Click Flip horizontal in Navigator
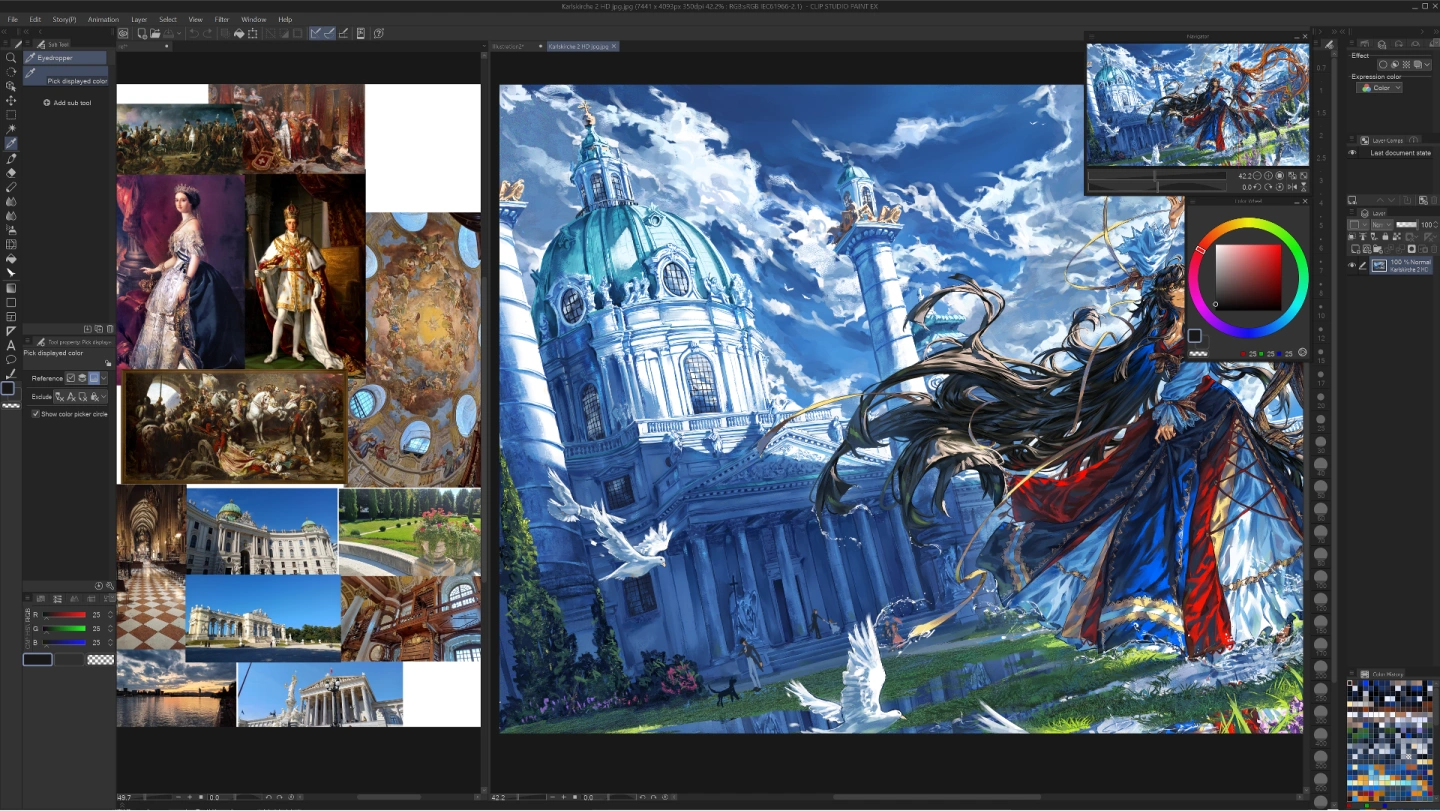The width and height of the screenshot is (1440, 811). [x=1292, y=187]
